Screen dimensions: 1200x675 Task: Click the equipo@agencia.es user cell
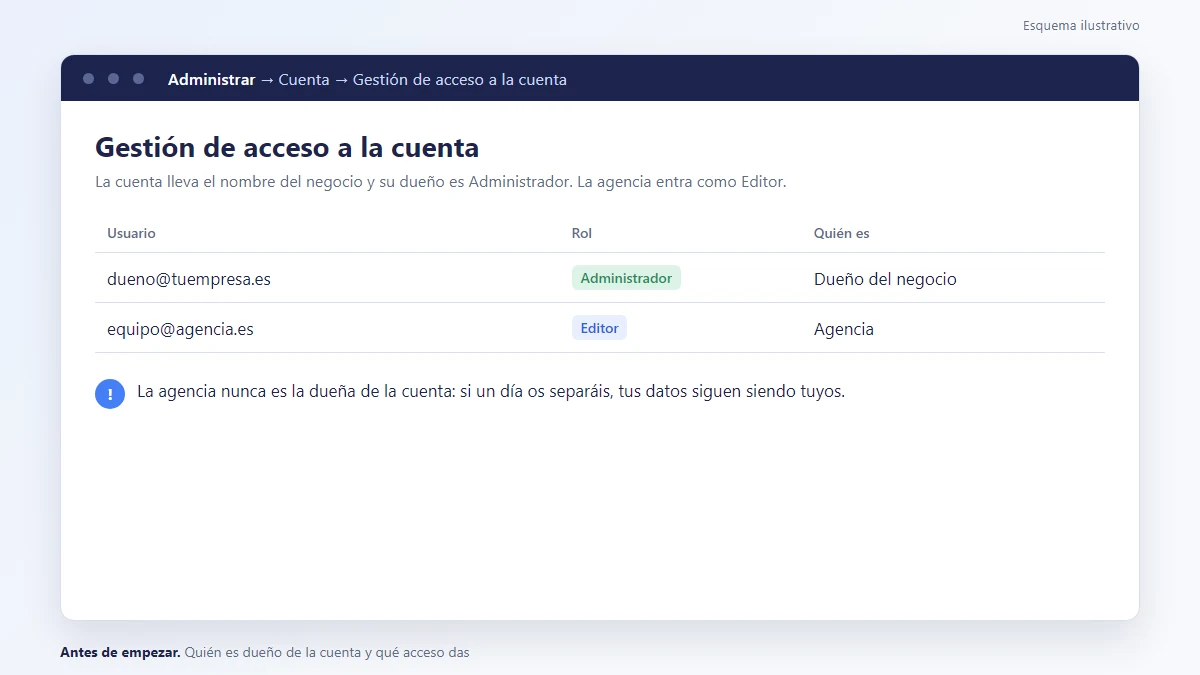click(x=180, y=329)
